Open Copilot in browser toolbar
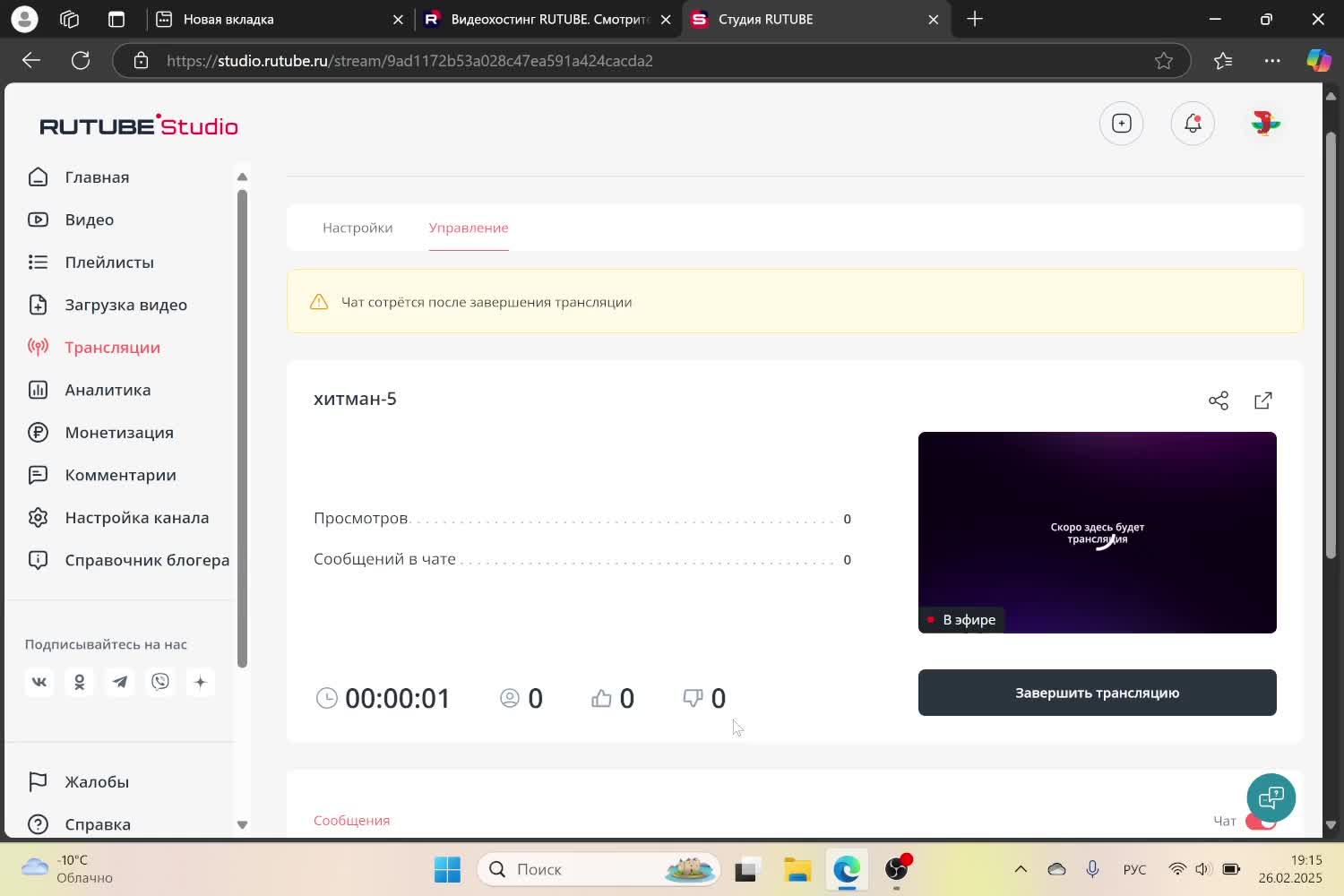Image resolution: width=1344 pixels, height=896 pixels. (x=1318, y=60)
